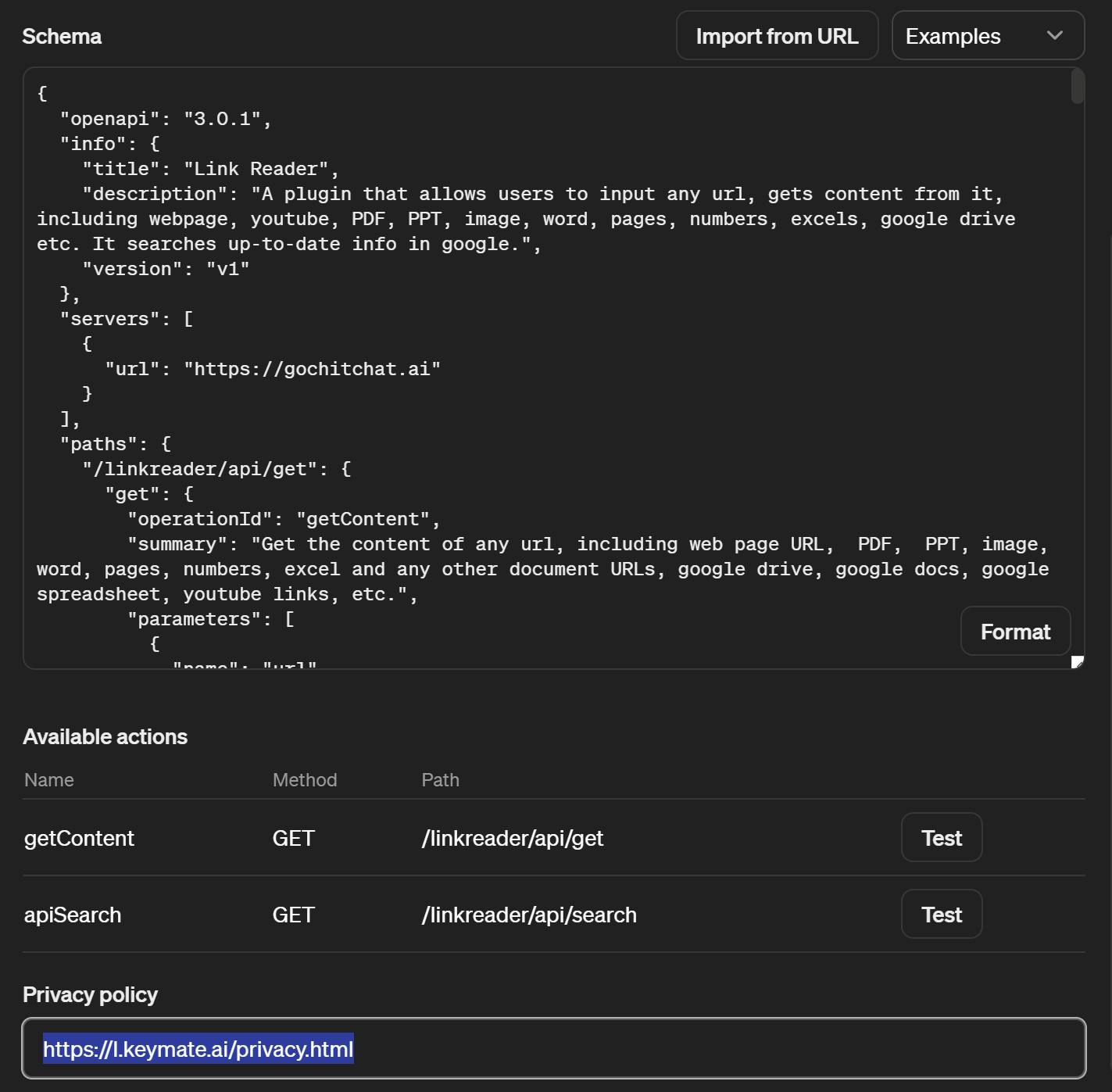The height and width of the screenshot is (1092, 1112).
Task: Click the /linkreader/api/search path cell
Action: tap(528, 915)
